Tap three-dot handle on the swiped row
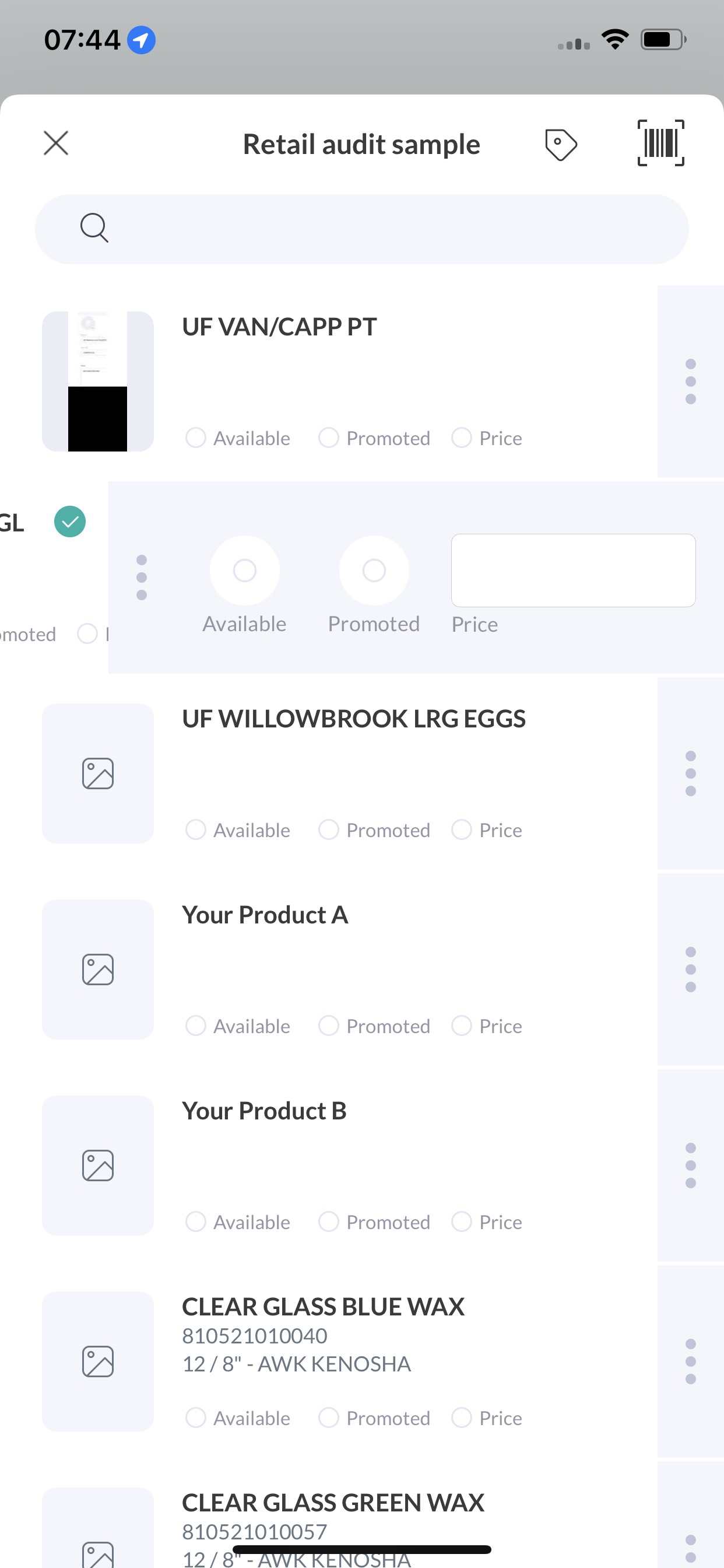Image resolution: width=724 pixels, height=1568 pixels. pos(142,577)
